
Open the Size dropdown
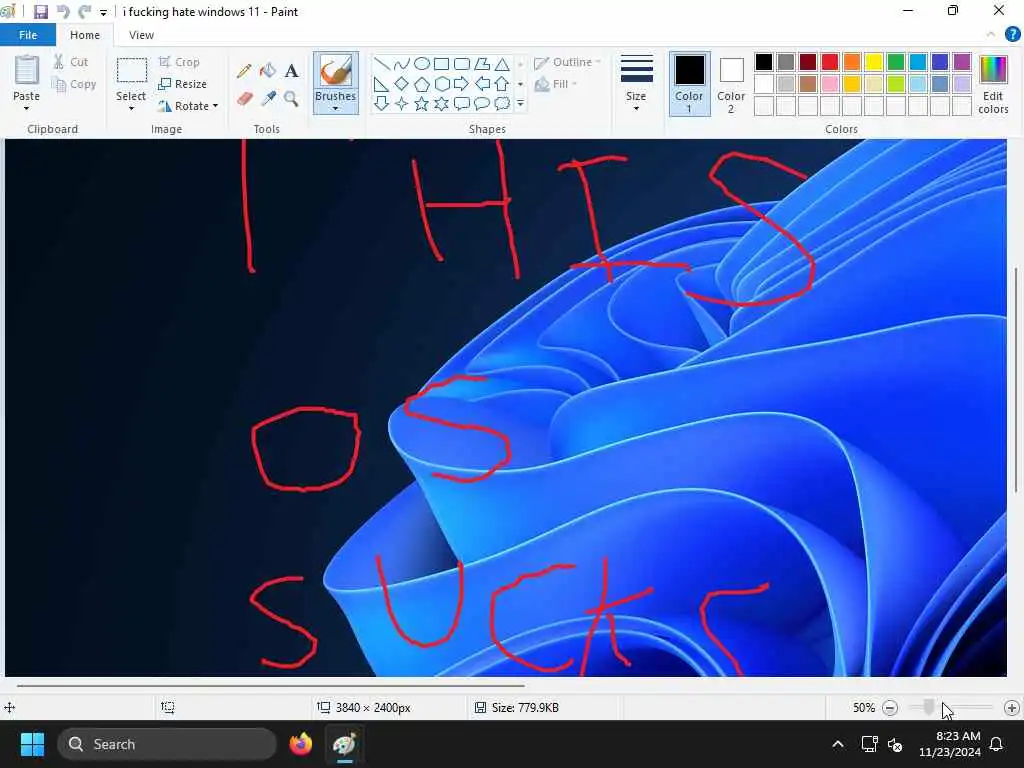[x=636, y=83]
